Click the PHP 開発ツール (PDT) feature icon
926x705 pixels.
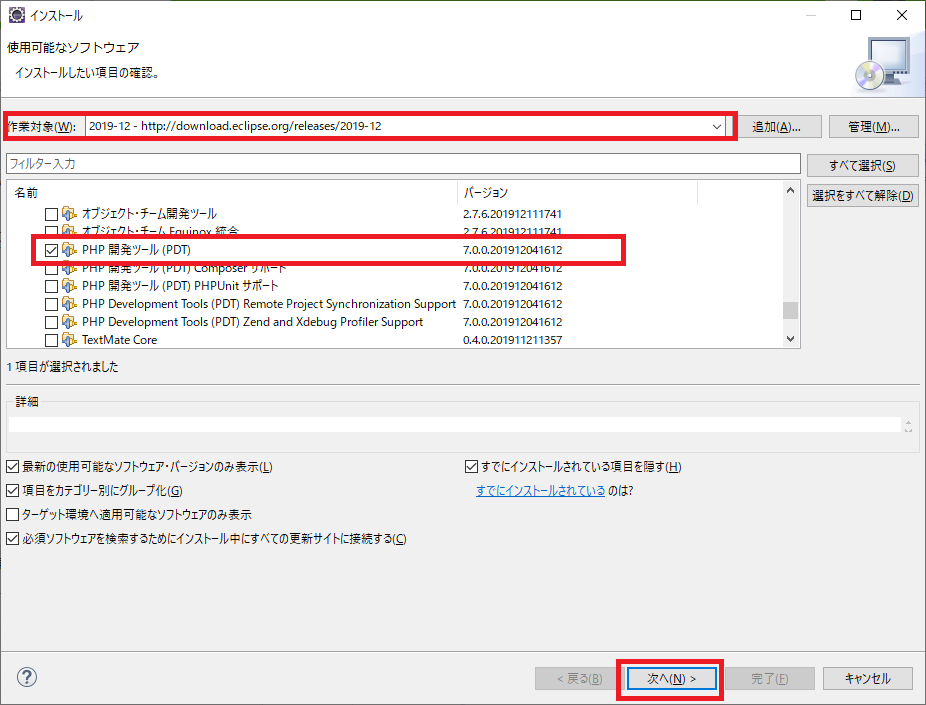click(67, 250)
